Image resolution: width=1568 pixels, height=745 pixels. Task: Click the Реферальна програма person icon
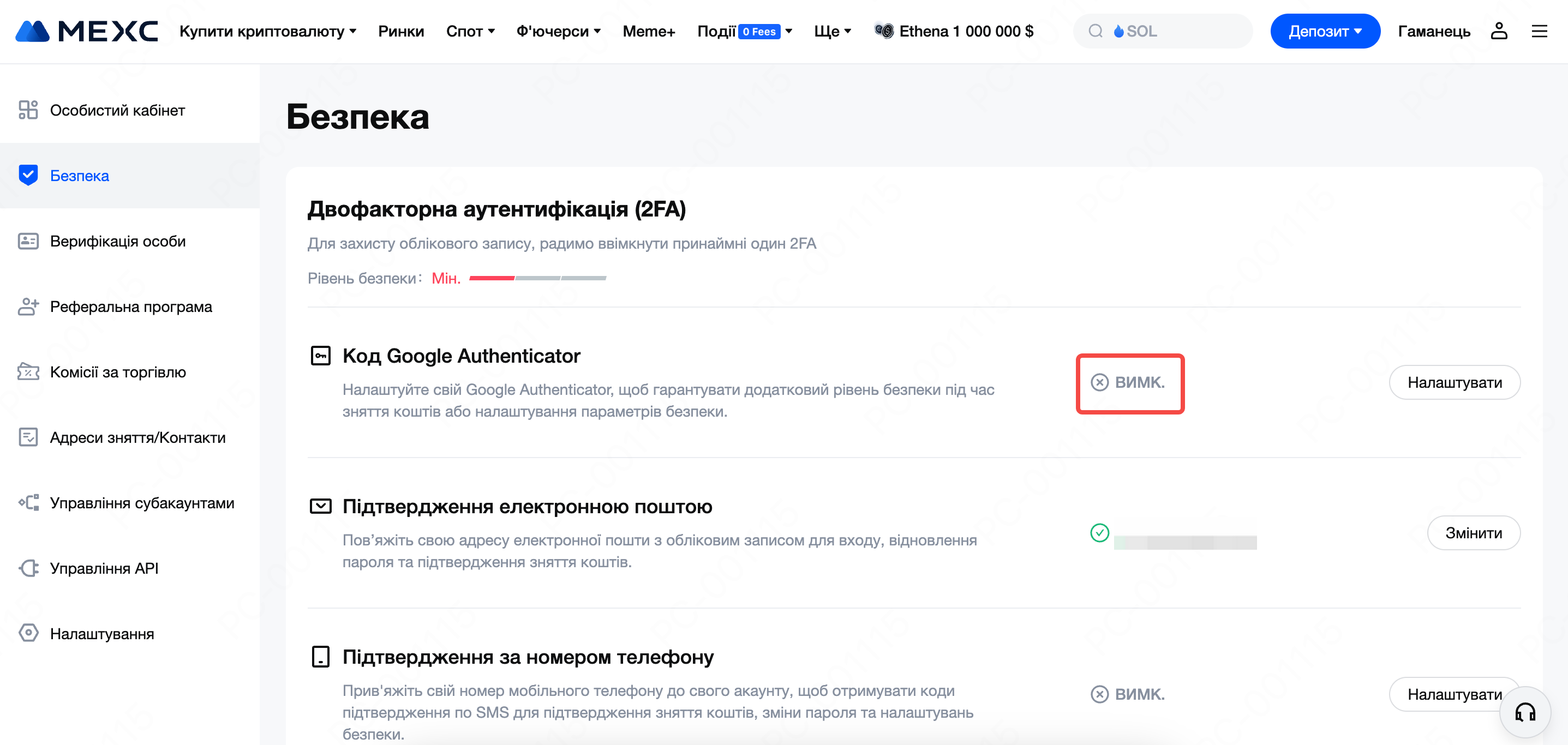click(28, 306)
